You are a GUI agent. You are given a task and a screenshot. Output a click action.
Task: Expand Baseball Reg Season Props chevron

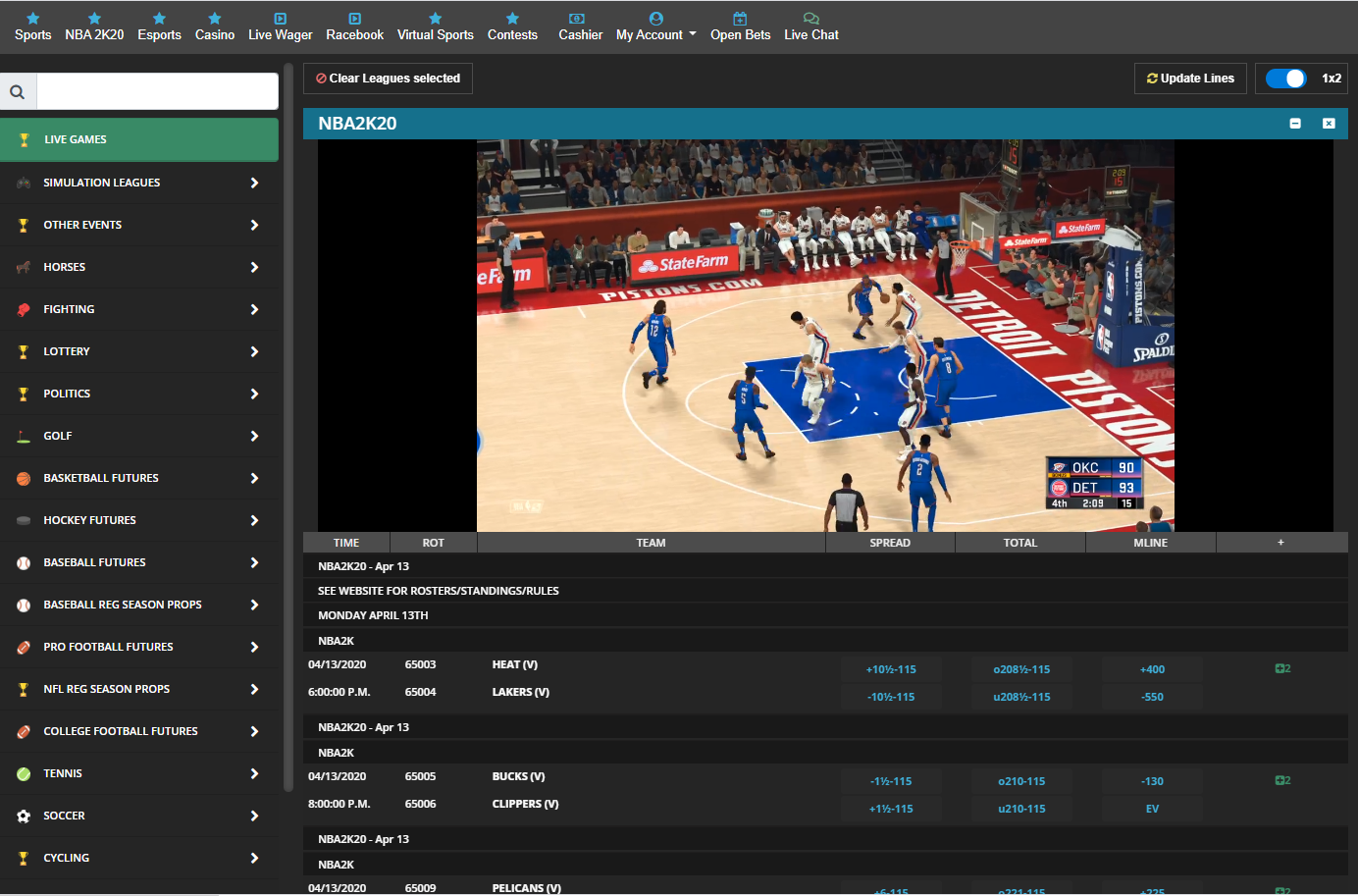254,605
